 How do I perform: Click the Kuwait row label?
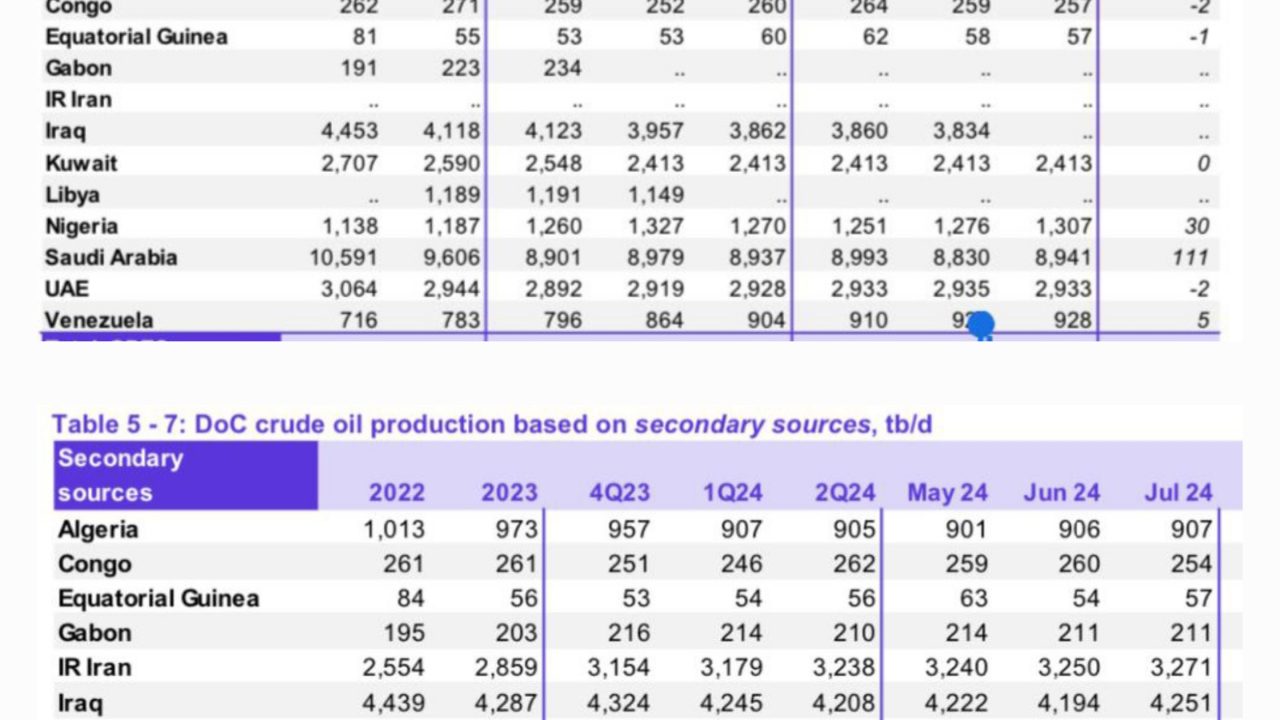coord(81,163)
